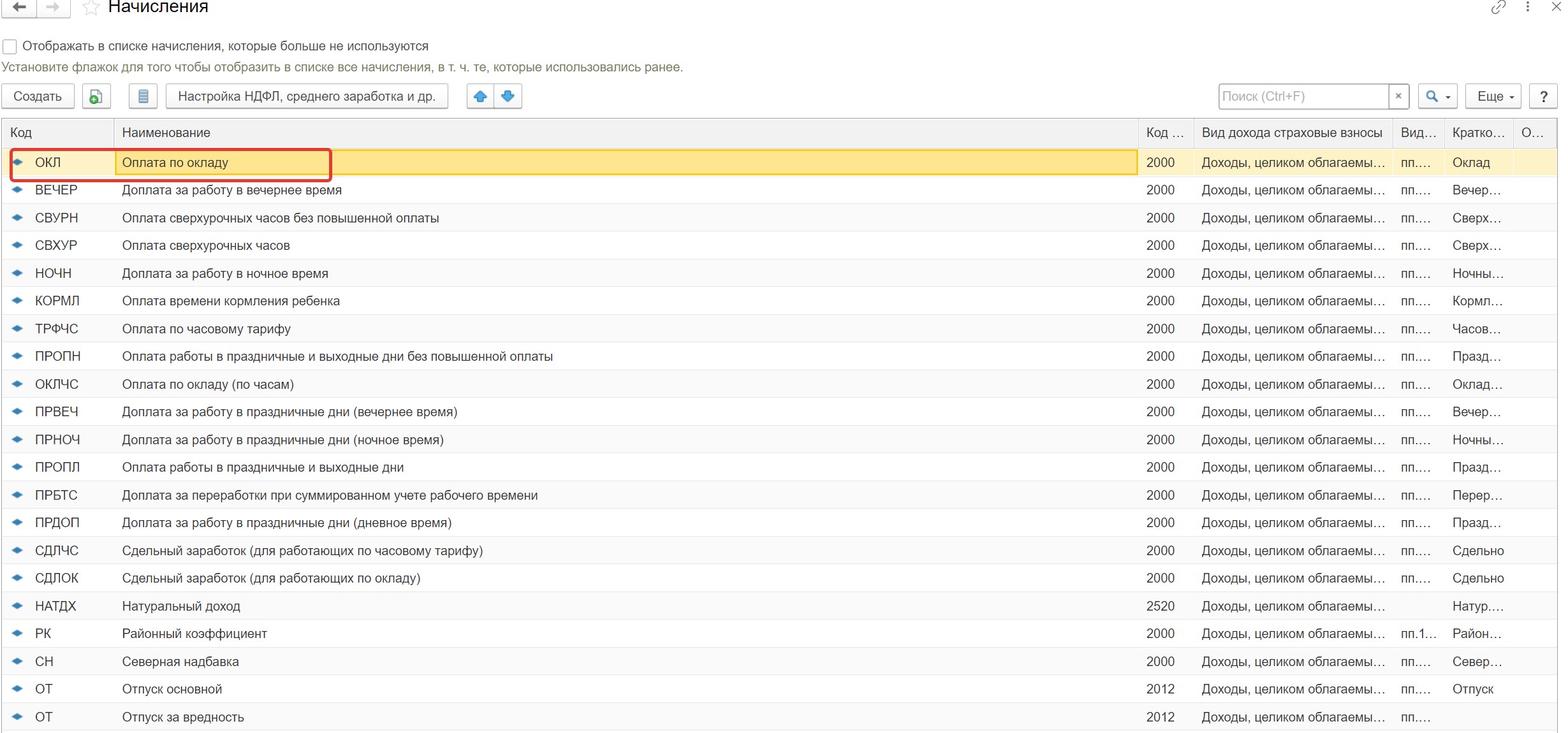1568x733 pixels.
Task: Click the row icon next to НОЧН
Action: [x=18, y=273]
